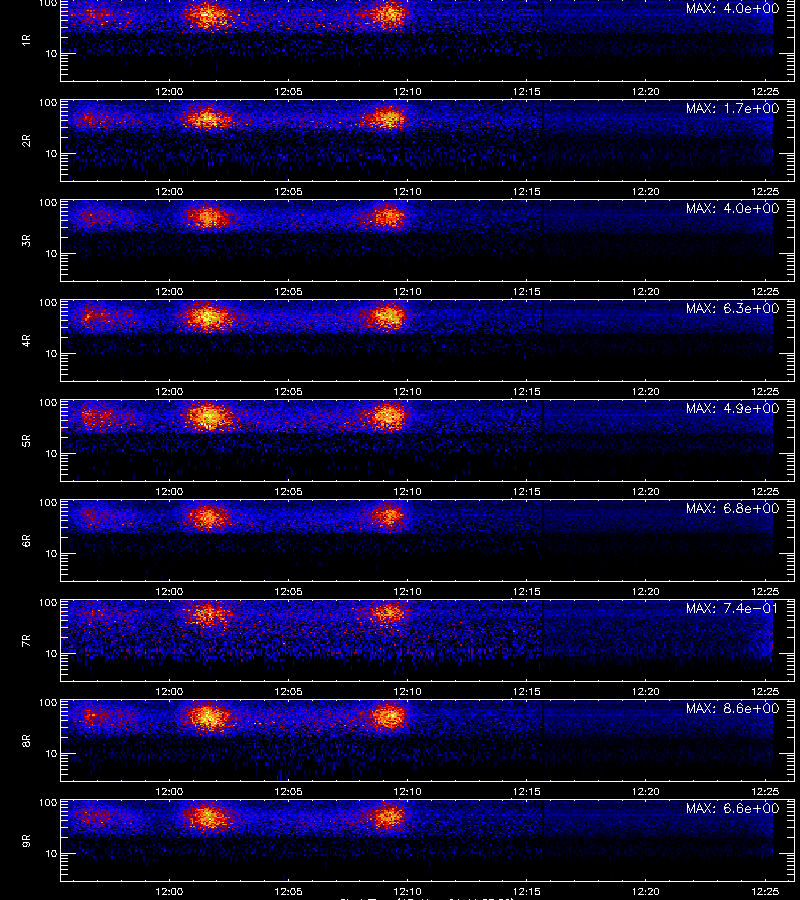Click the 12:00 tick label under panel 1R
The width and height of the screenshot is (800, 900).
pyautogui.click(x=169, y=91)
